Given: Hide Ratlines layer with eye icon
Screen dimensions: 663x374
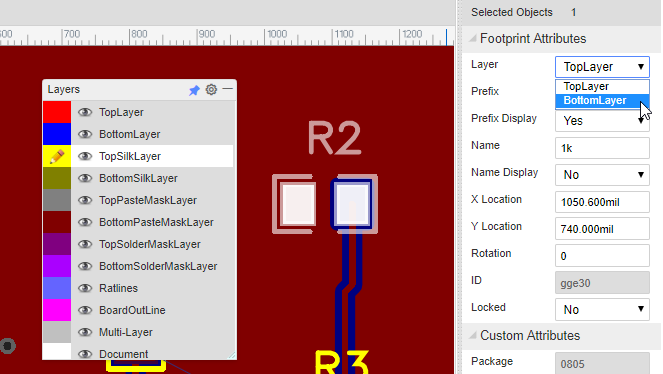Looking at the screenshot, I should (85, 288).
